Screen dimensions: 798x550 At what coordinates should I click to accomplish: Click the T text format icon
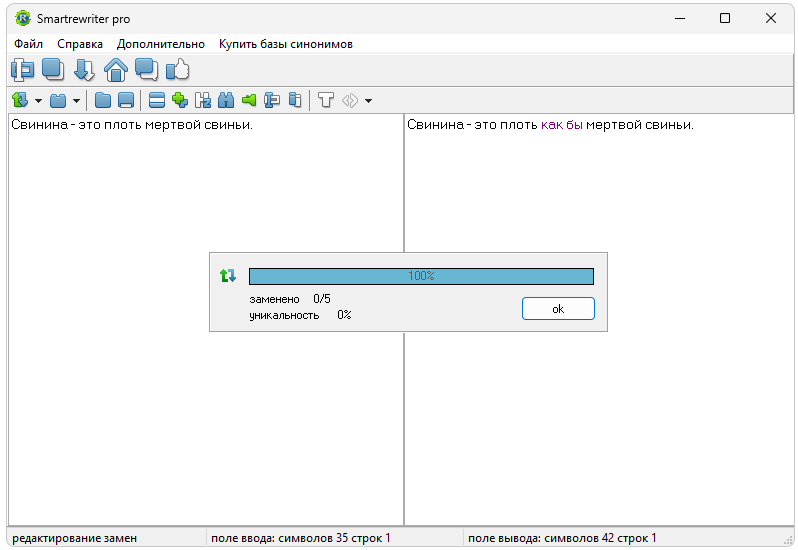[325, 100]
